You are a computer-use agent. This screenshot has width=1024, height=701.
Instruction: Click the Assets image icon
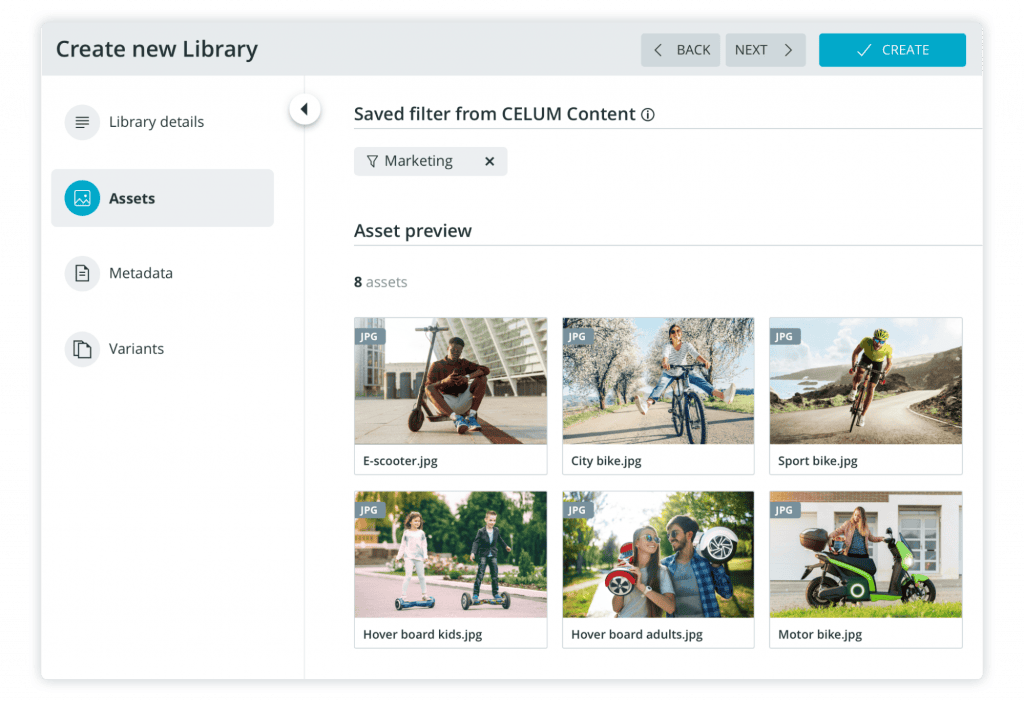82,198
